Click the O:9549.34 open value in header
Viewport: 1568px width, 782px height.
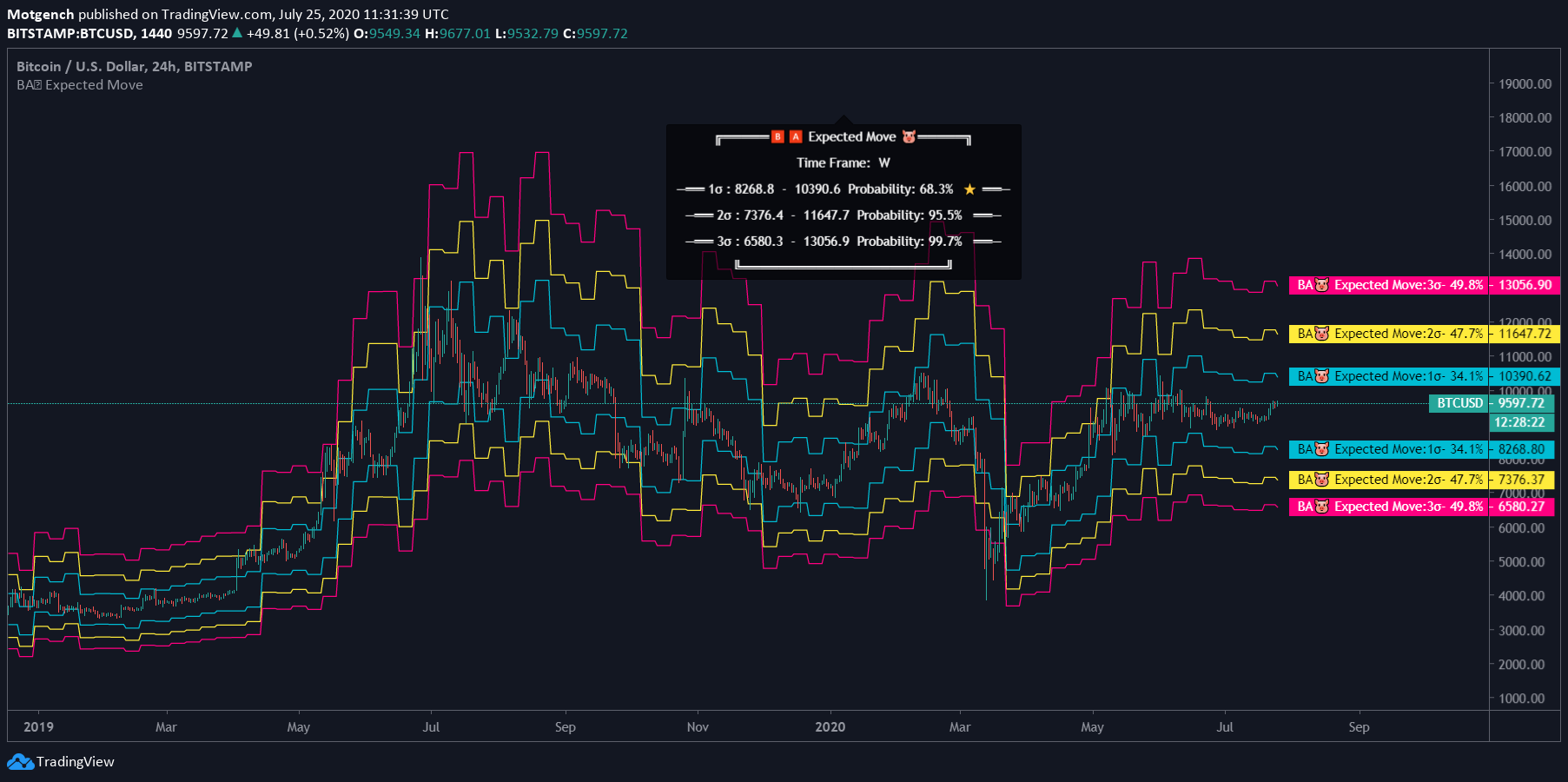click(387, 33)
